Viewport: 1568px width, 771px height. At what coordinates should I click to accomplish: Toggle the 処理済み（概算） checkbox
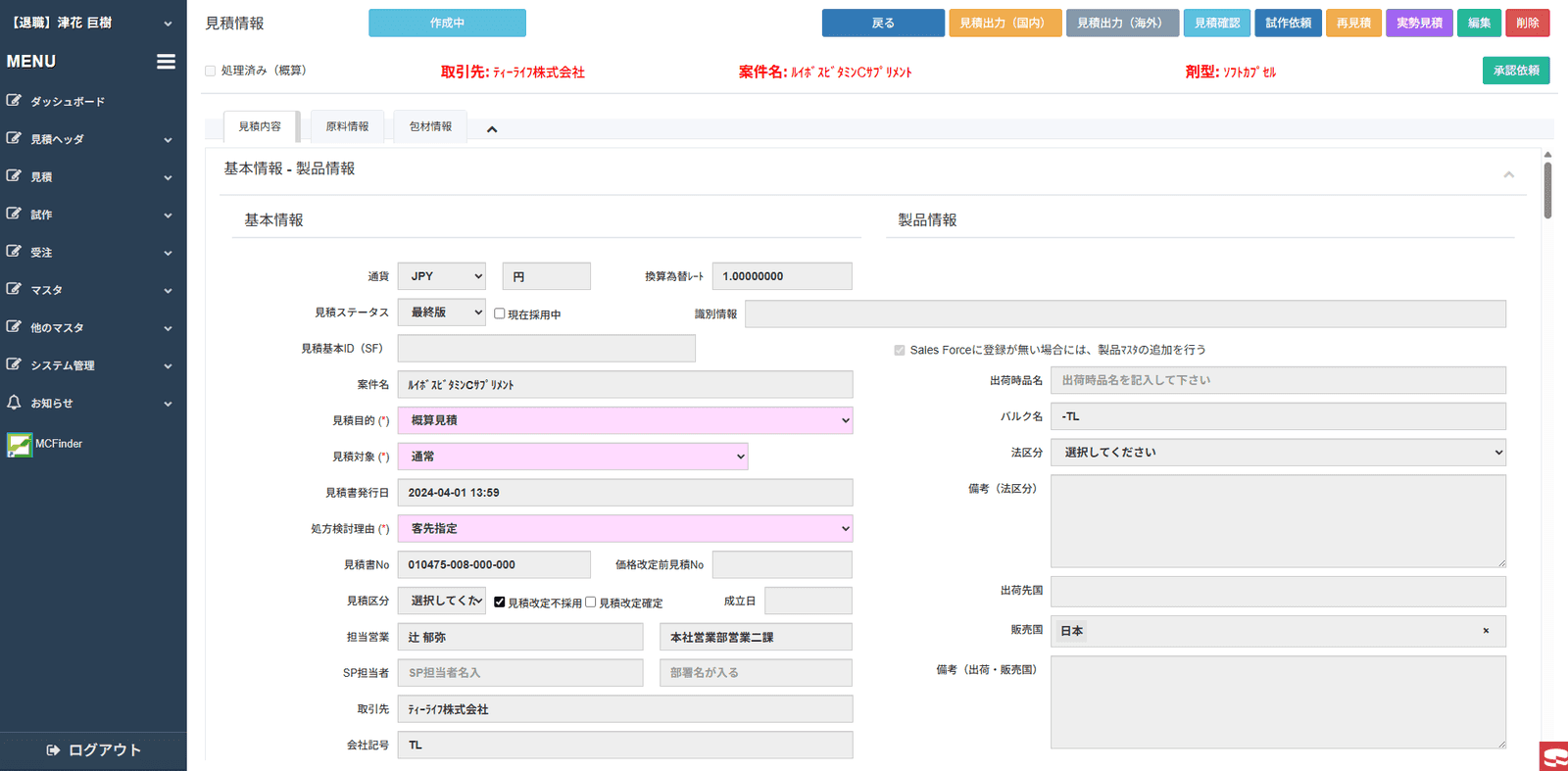[x=210, y=71]
